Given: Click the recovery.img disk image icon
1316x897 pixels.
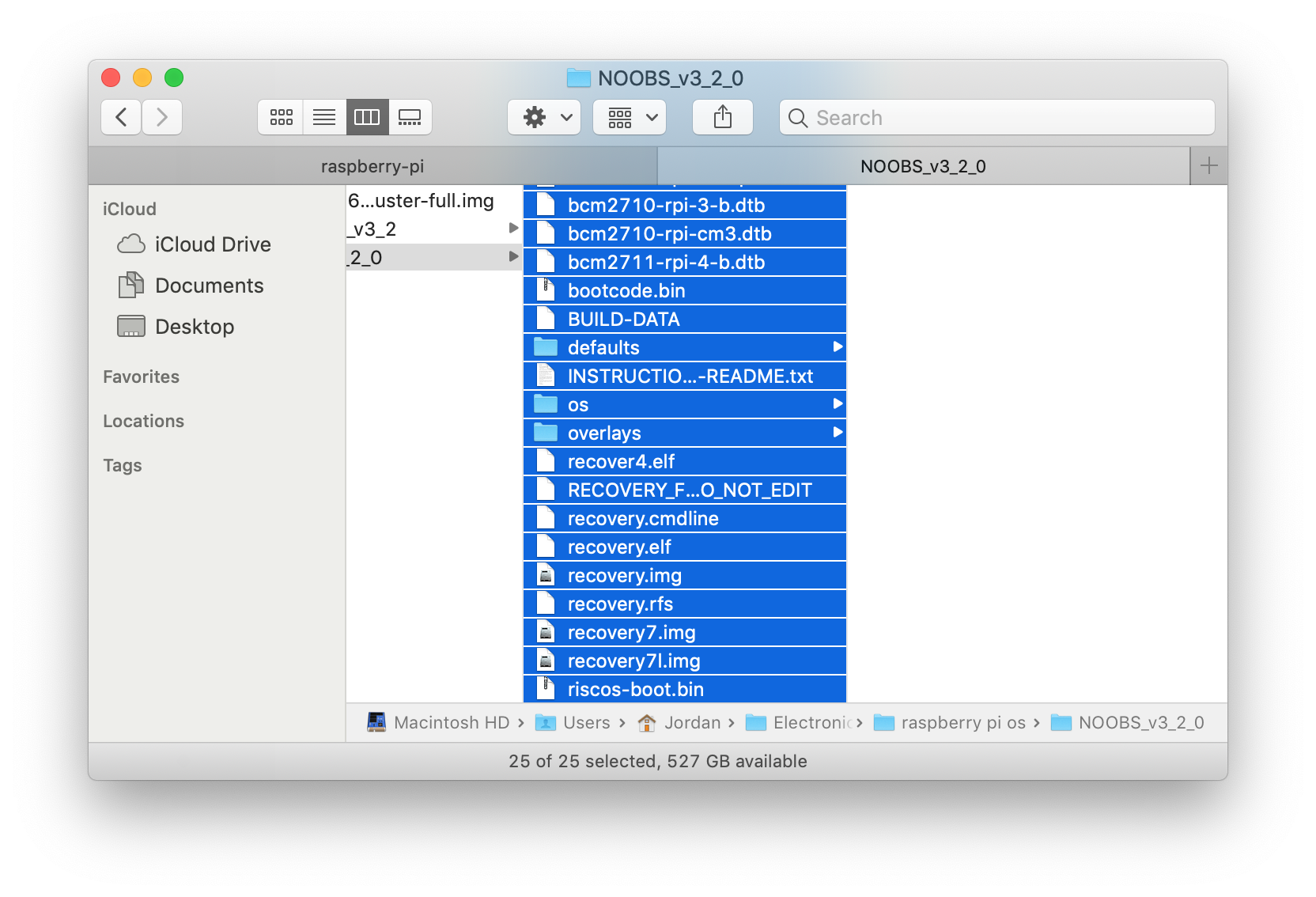Looking at the screenshot, I should click(x=546, y=575).
